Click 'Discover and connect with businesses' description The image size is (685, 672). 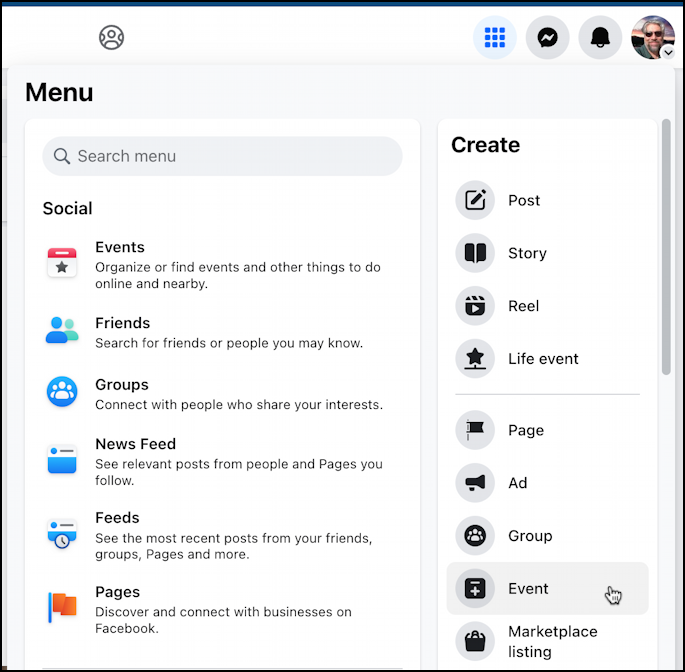[x=223, y=620]
